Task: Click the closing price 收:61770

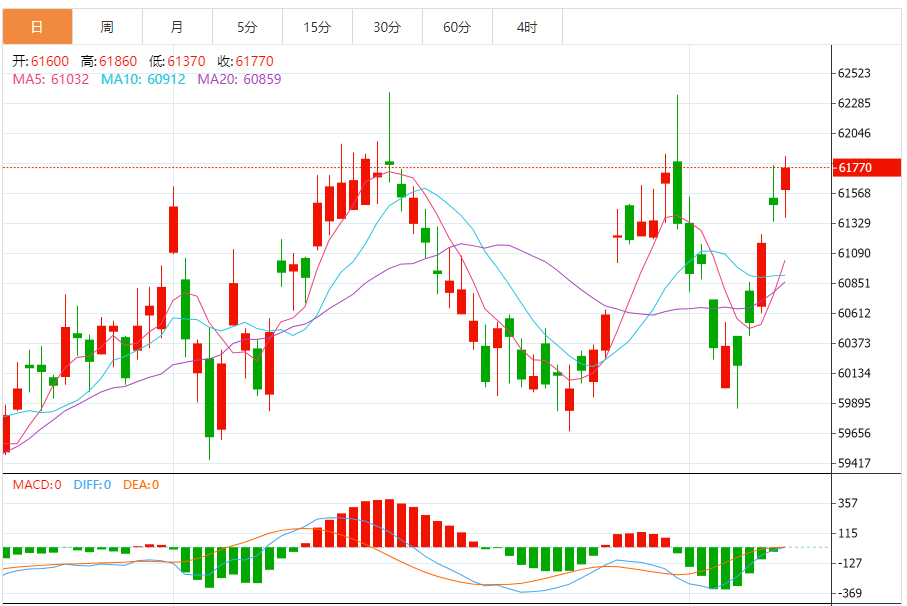Action: [x=245, y=61]
